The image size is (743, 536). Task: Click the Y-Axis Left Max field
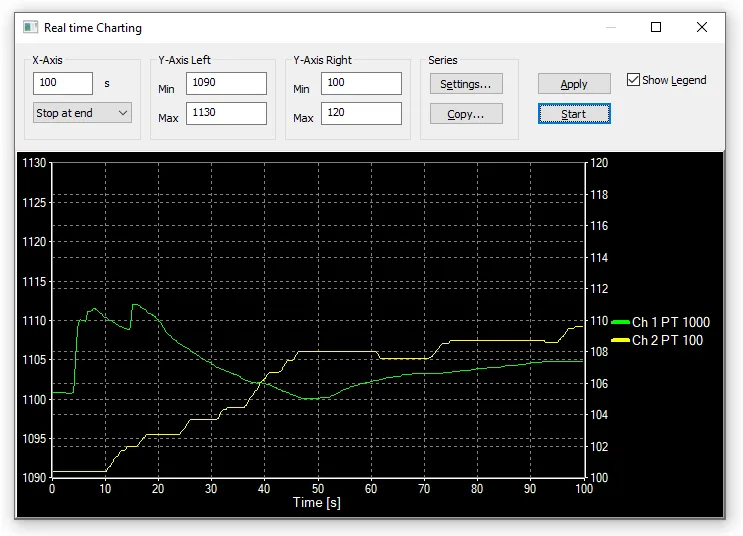pos(226,113)
